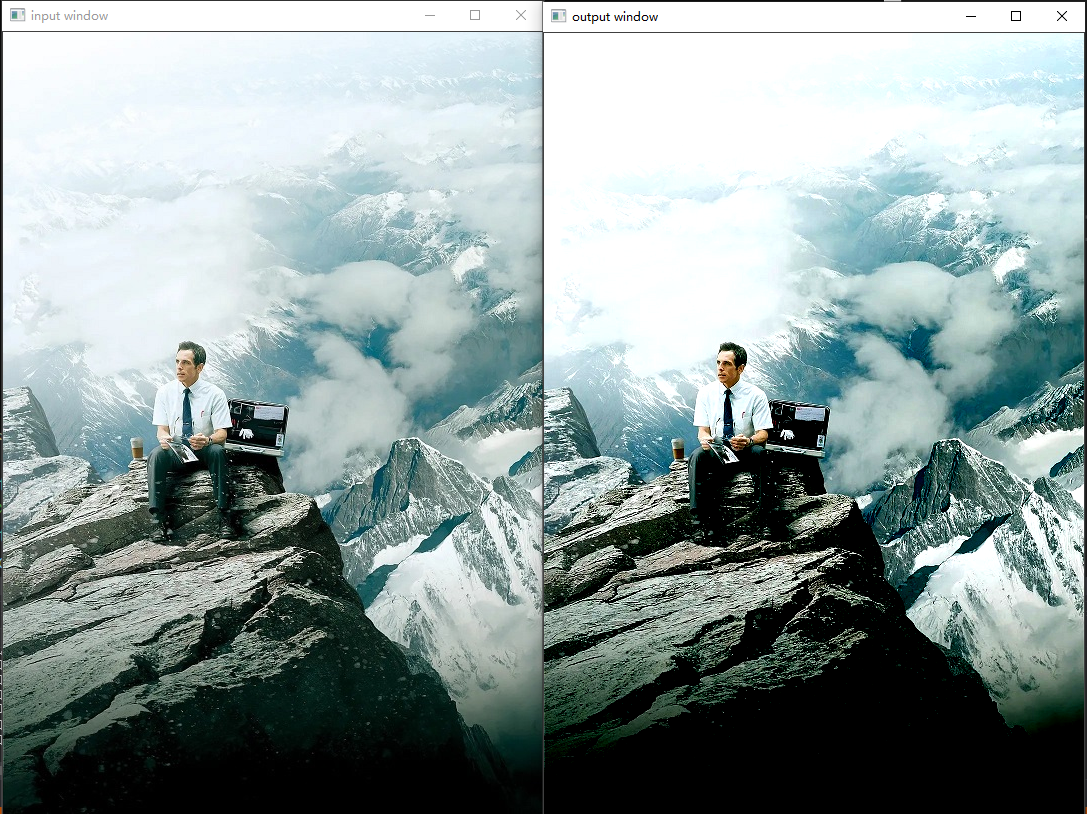The width and height of the screenshot is (1087, 814).
Task: Click the 'input window' title text
Action: click(69, 15)
